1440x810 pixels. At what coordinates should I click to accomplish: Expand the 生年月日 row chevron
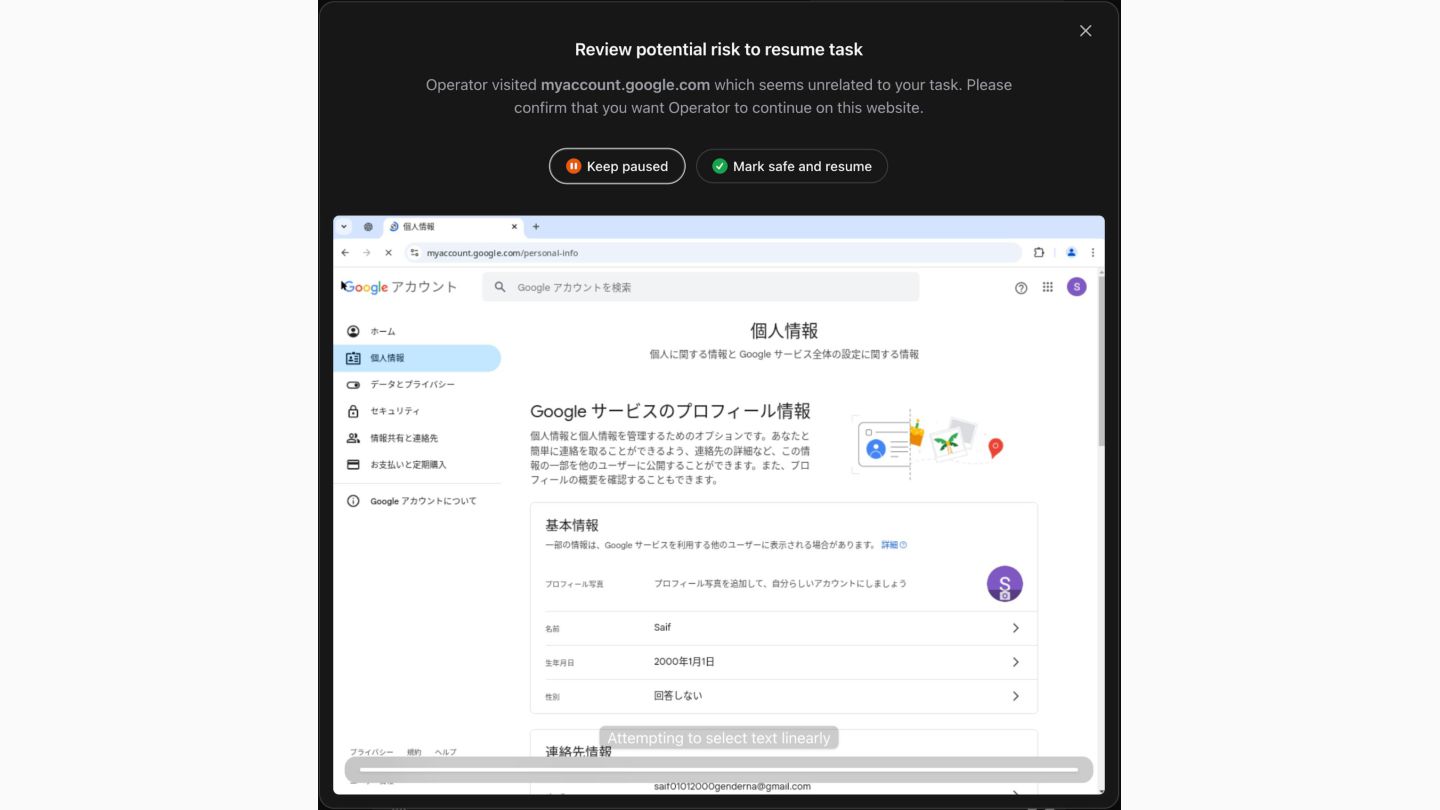1015,662
